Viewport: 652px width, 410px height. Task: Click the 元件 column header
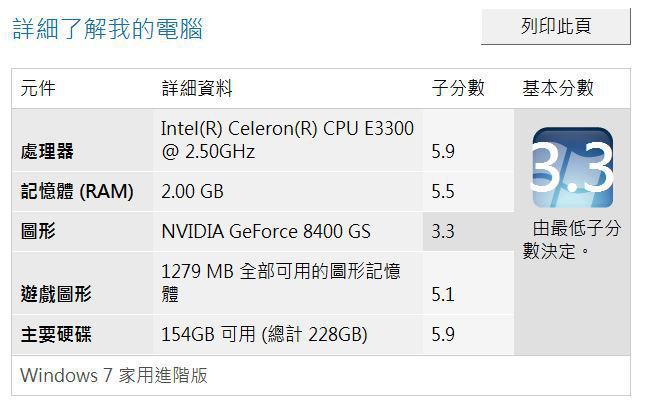pos(38,88)
